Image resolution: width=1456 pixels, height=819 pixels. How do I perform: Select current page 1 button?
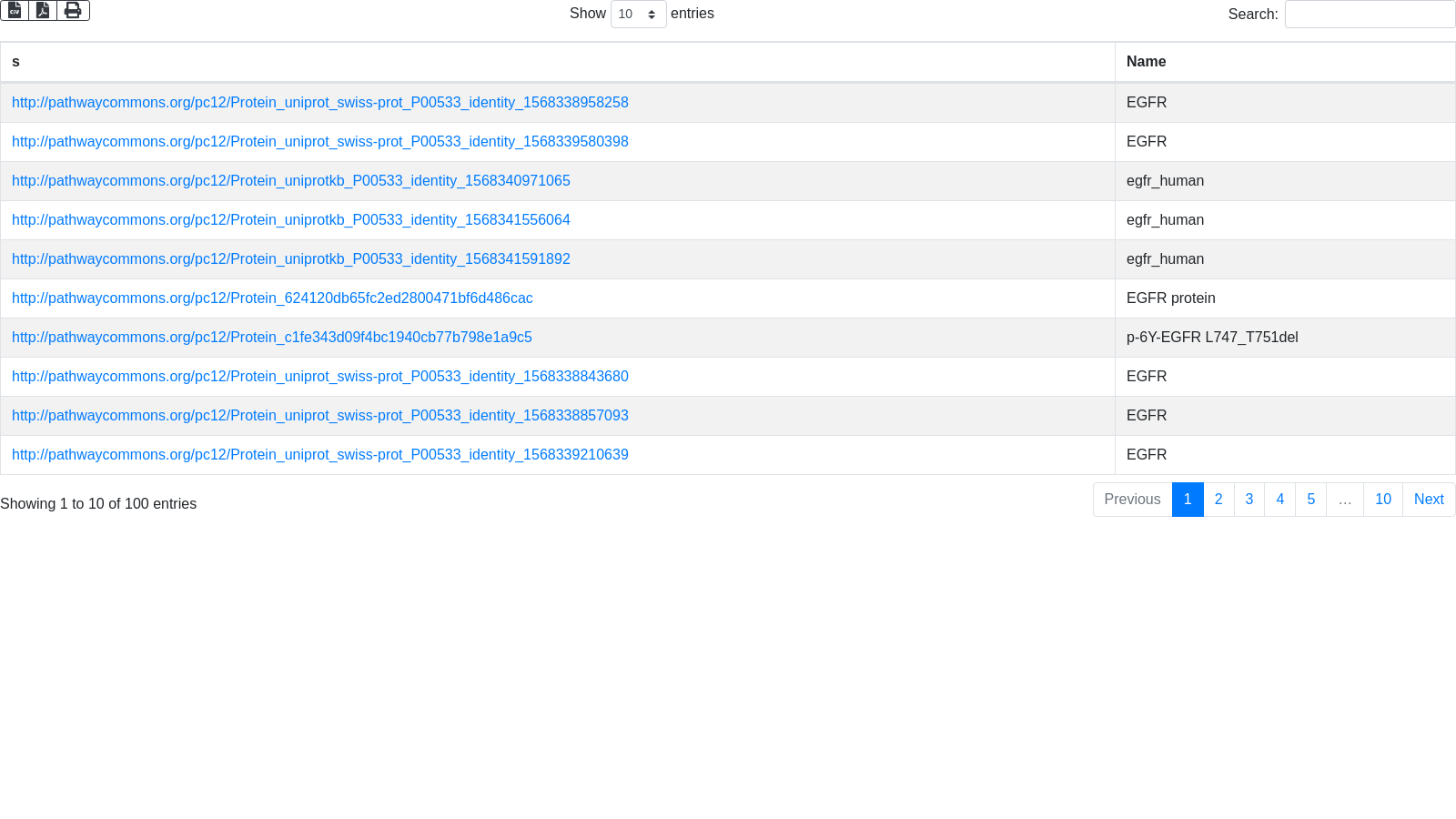(x=1188, y=500)
